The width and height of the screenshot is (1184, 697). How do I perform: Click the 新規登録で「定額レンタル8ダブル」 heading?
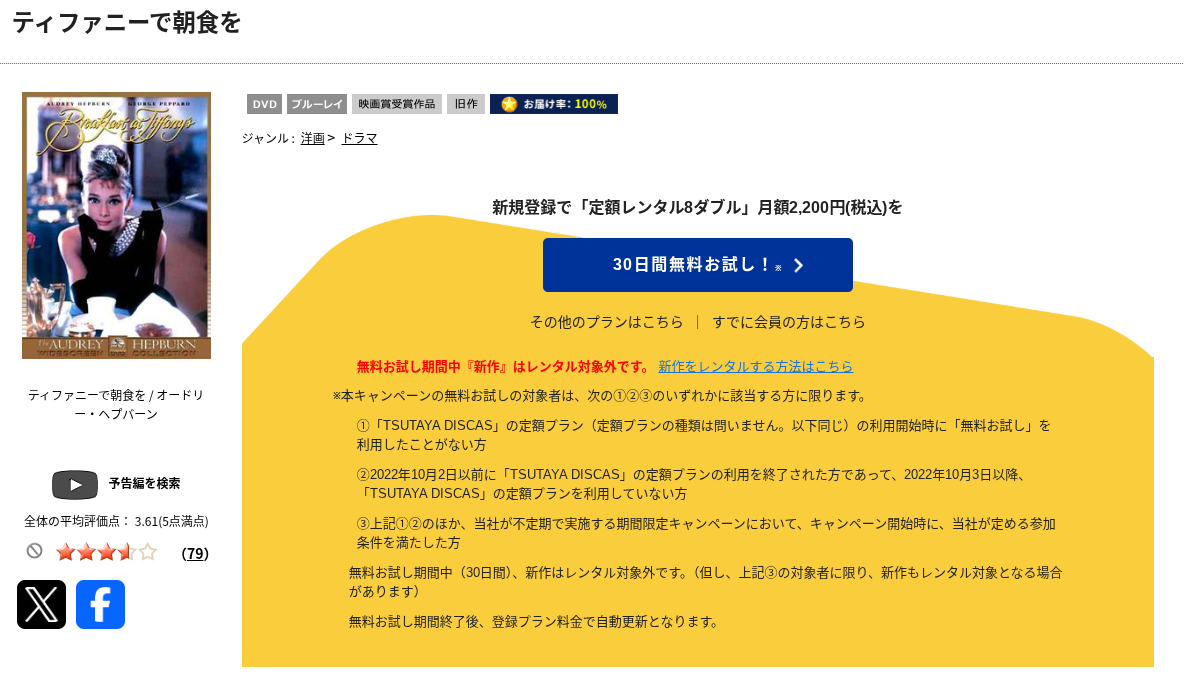(x=698, y=207)
